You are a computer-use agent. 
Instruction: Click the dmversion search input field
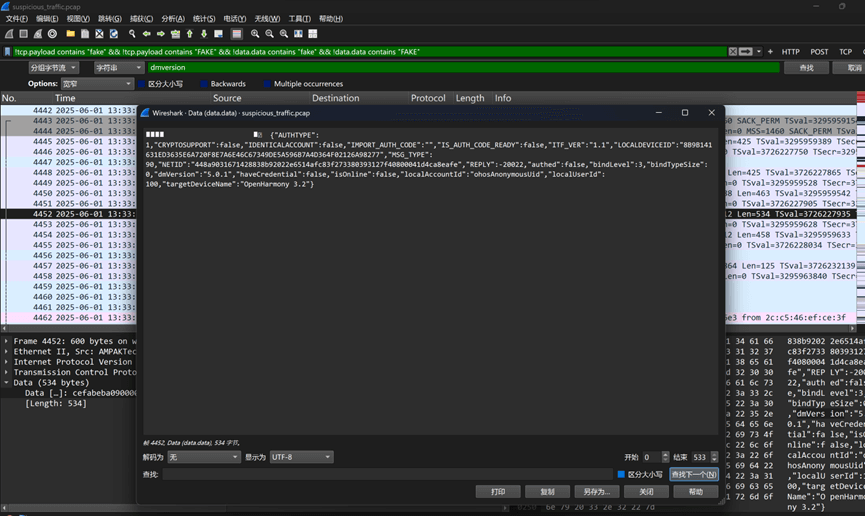pyautogui.click(x=463, y=67)
